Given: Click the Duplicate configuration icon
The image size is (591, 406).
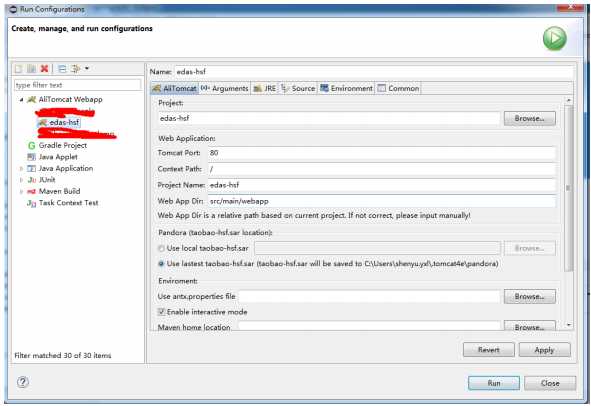Looking at the screenshot, I should pyautogui.click(x=32, y=69).
